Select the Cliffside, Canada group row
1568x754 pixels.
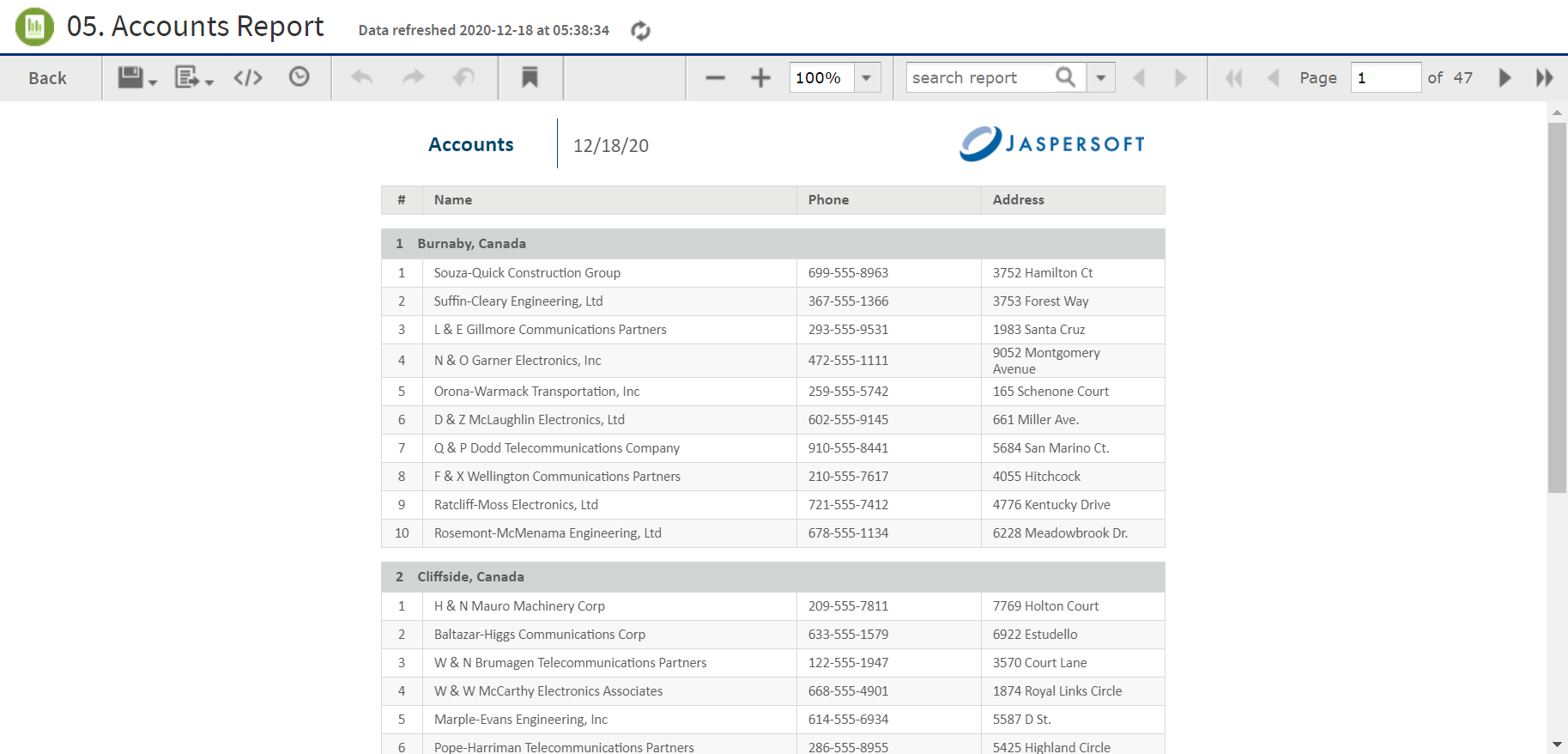(x=773, y=577)
